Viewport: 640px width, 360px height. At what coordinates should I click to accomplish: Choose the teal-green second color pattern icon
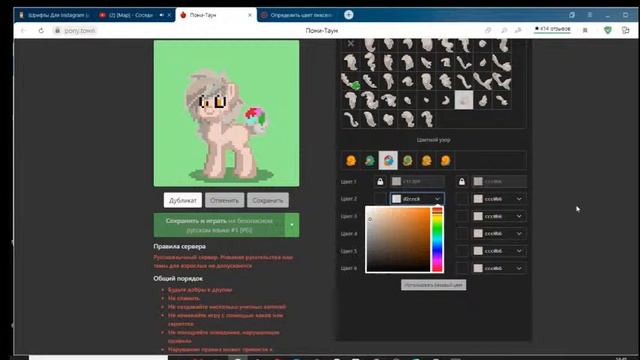369,160
